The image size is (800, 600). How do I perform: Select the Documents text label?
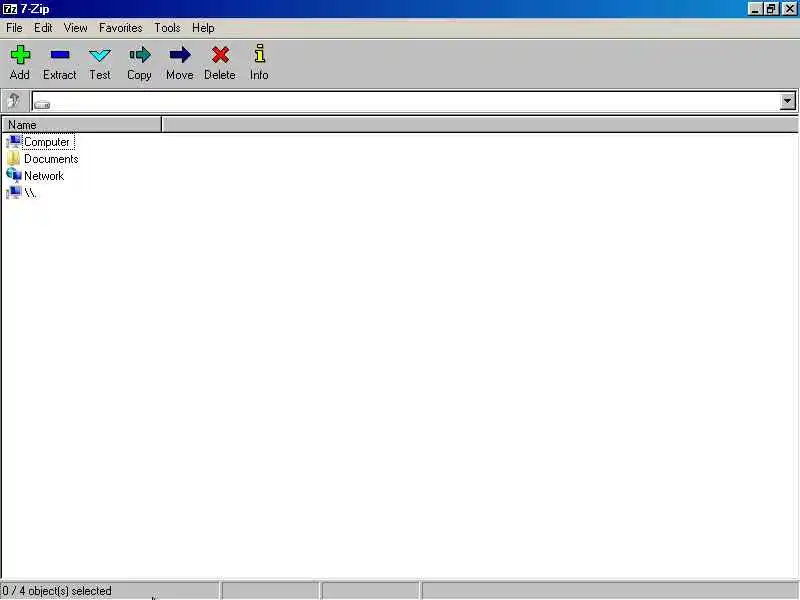click(51, 159)
